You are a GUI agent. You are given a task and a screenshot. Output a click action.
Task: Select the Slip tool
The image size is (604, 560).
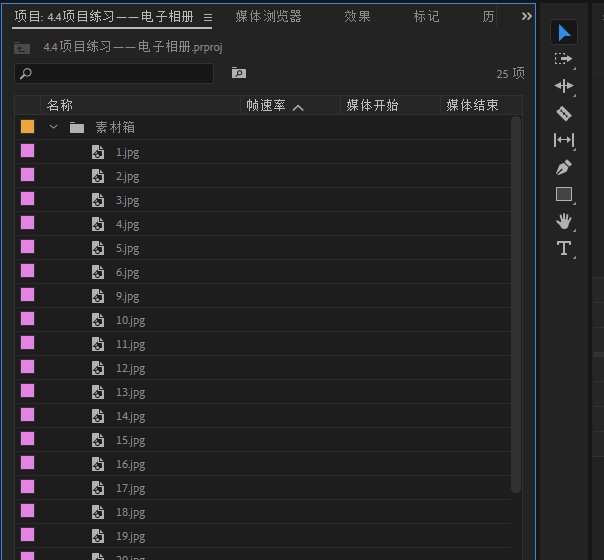564,140
